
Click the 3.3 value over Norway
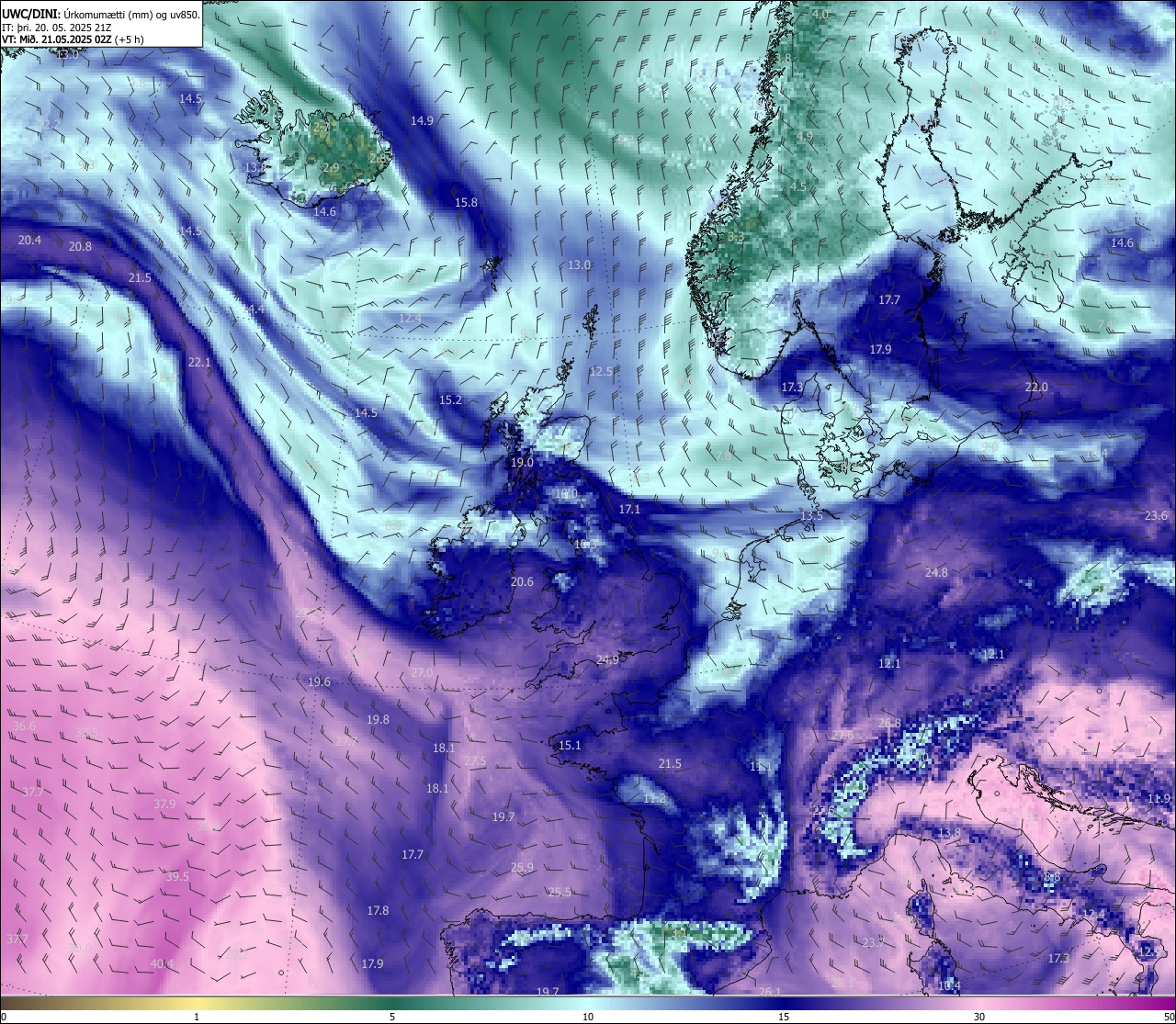736,236
